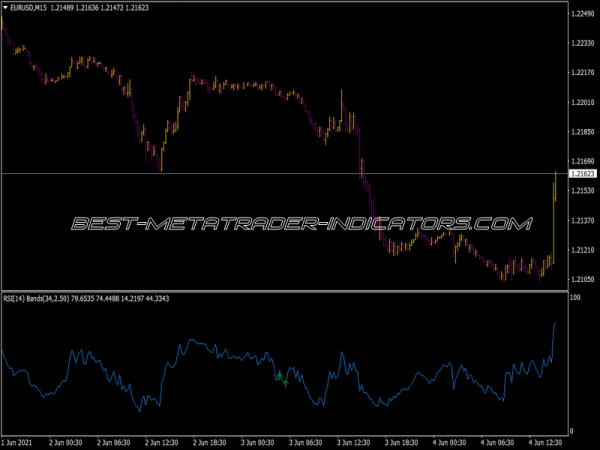600x450 pixels.
Task: Click the 1.21850 price axis label
Action: tap(583, 132)
